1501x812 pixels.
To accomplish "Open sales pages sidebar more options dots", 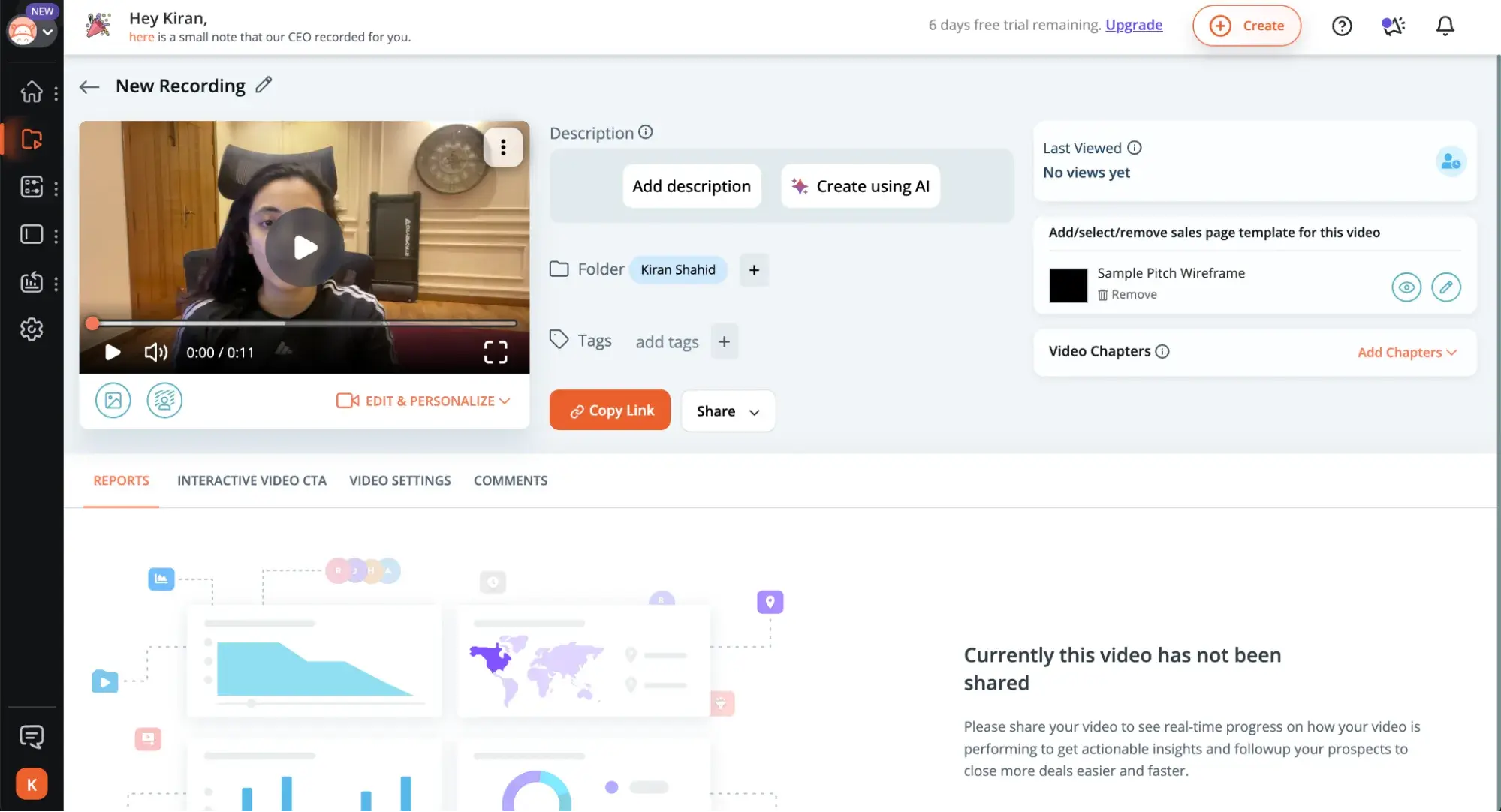I will tap(56, 236).
